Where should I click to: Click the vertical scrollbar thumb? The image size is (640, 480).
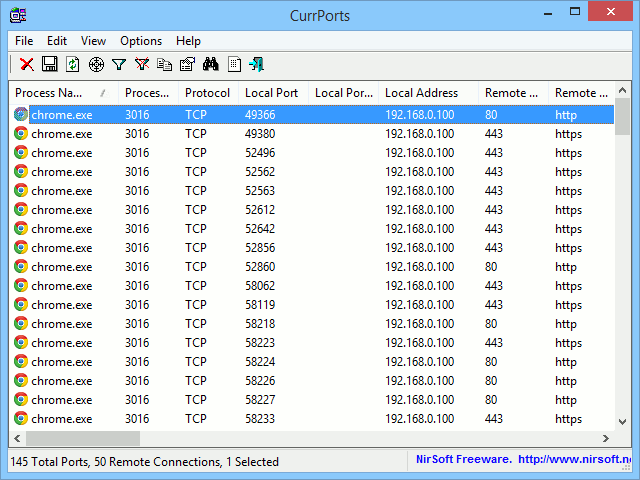pyautogui.click(x=622, y=117)
